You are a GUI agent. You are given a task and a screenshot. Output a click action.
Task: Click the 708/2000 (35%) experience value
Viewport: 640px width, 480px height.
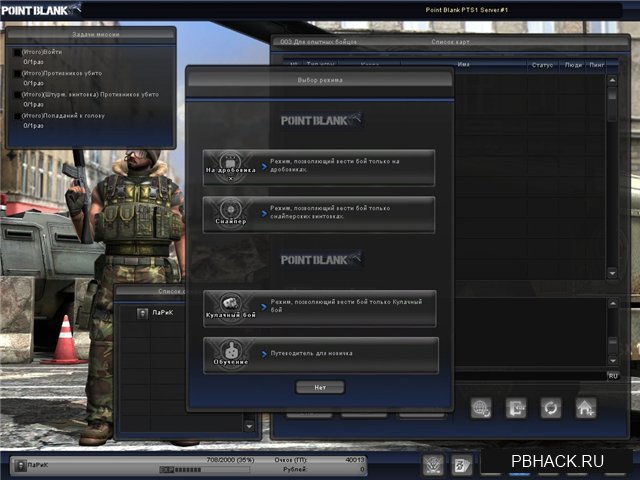tap(230, 460)
